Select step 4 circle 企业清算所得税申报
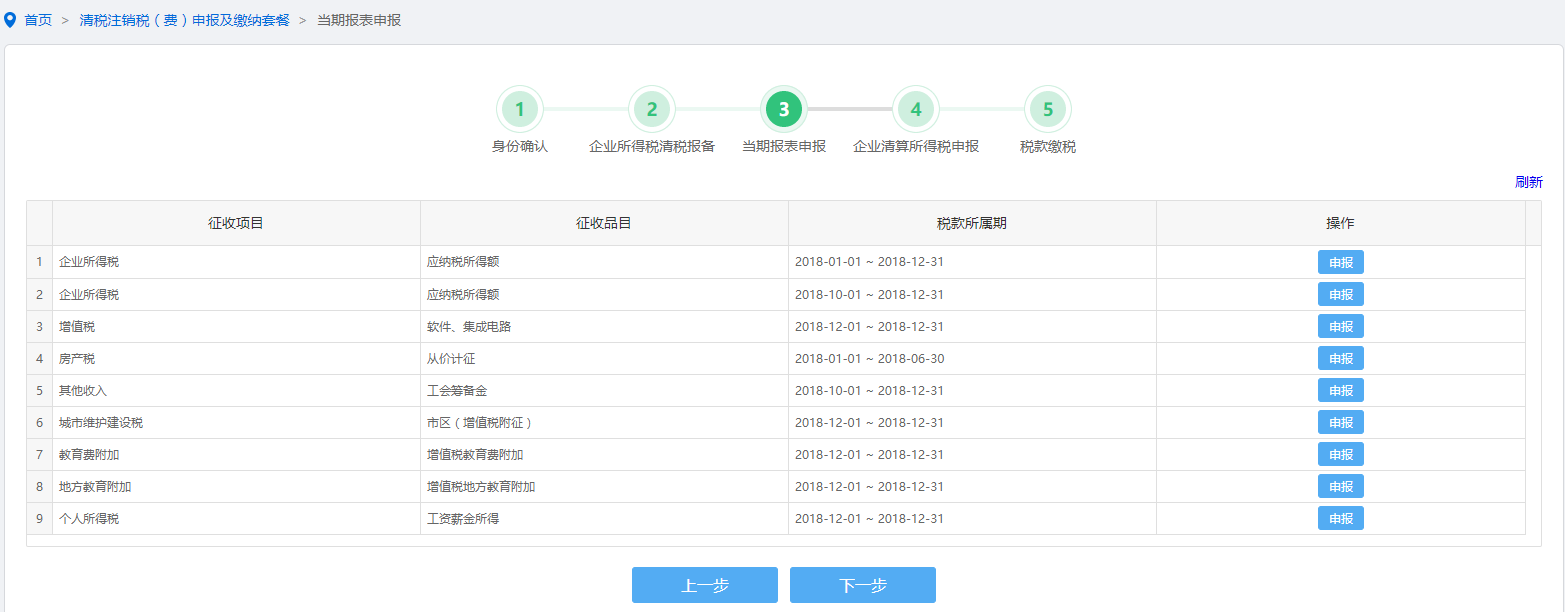The height and width of the screenshot is (612, 1565). [x=915, y=110]
